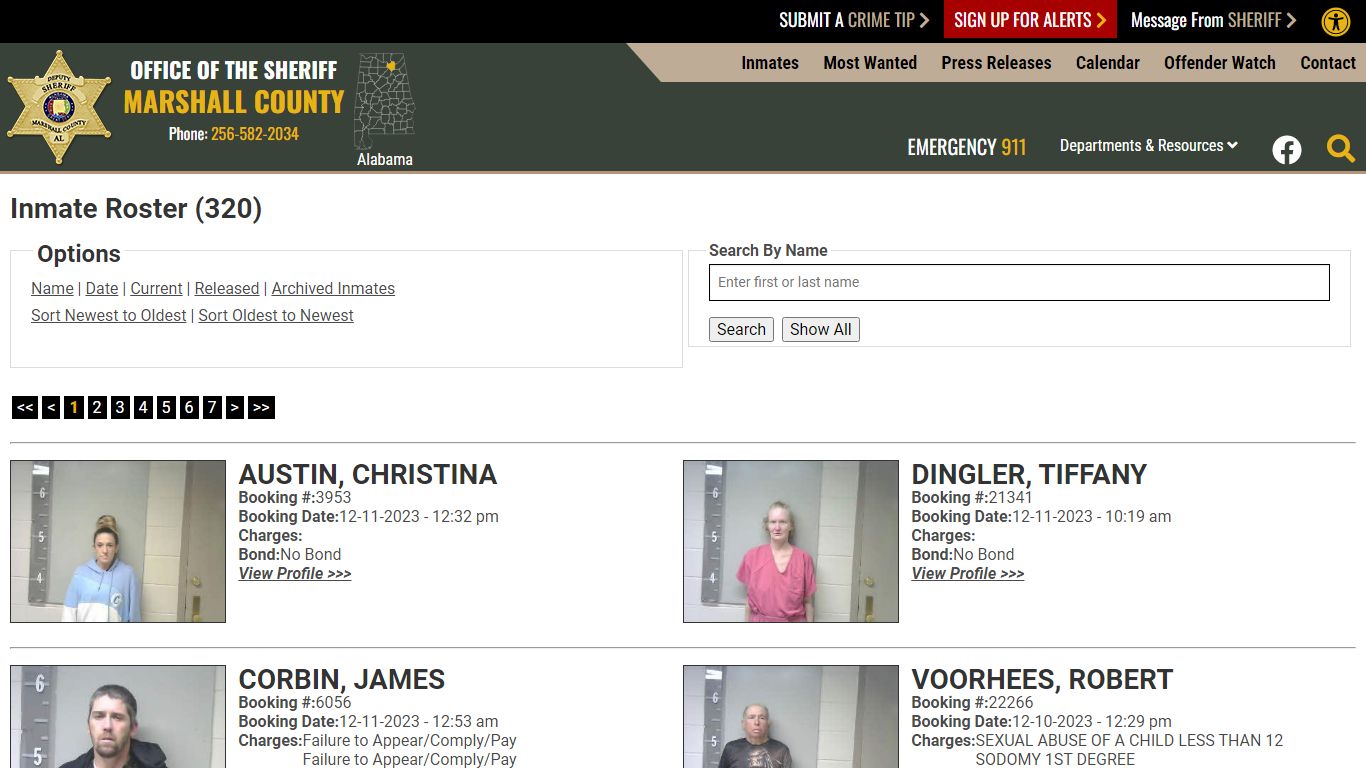View Profile for Dingler, Tiffany
Viewport: 1366px width, 768px height.
[x=968, y=573]
